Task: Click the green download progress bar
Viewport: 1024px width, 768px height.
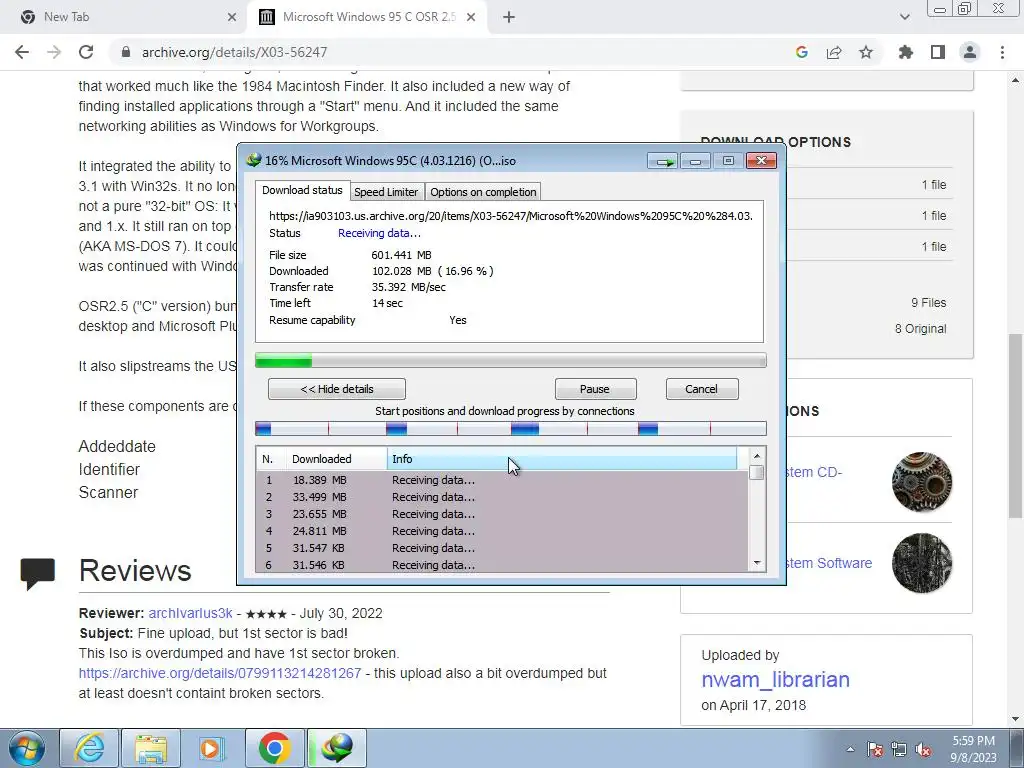Action: 511,360
